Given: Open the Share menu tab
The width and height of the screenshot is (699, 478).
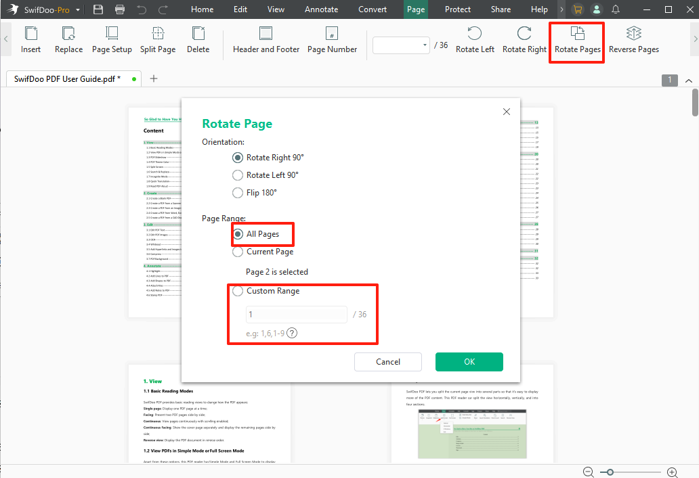Looking at the screenshot, I should coord(501,9).
